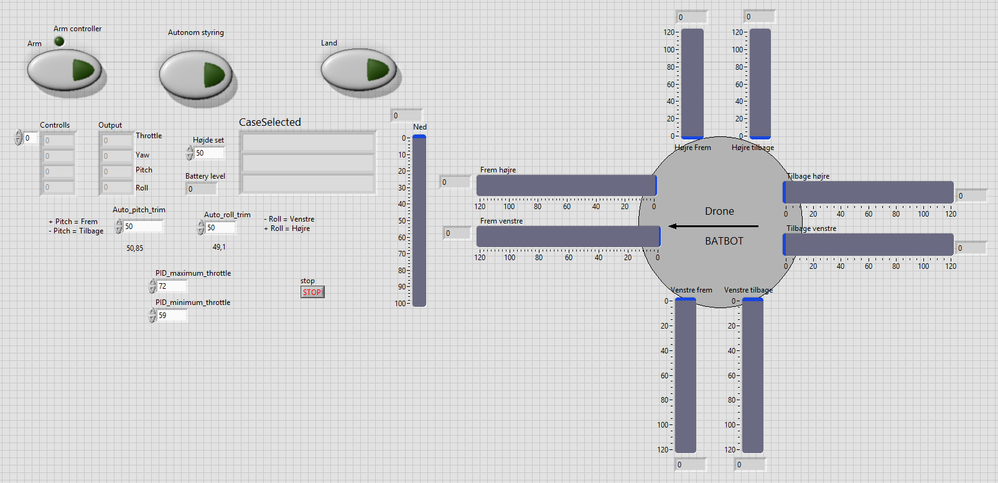Click the Controlls array index stepper arrows
998x483 pixels.
click(18, 138)
